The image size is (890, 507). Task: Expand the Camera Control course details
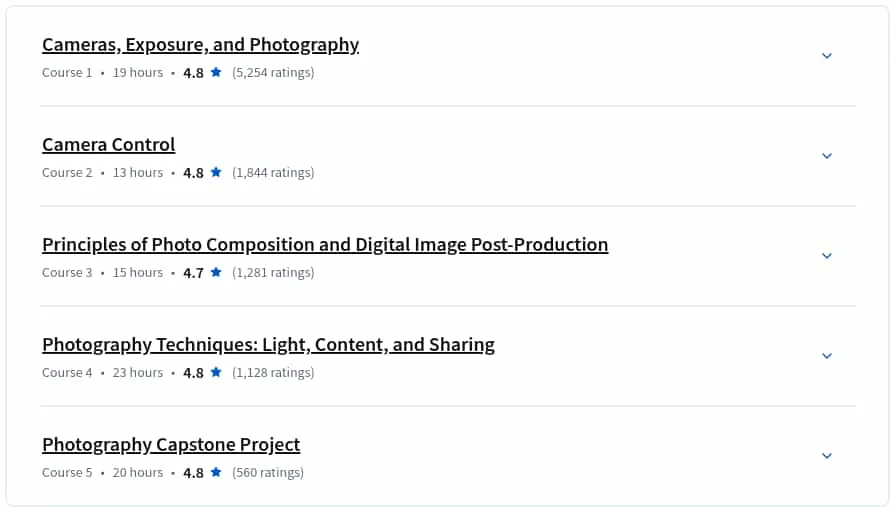click(x=827, y=156)
